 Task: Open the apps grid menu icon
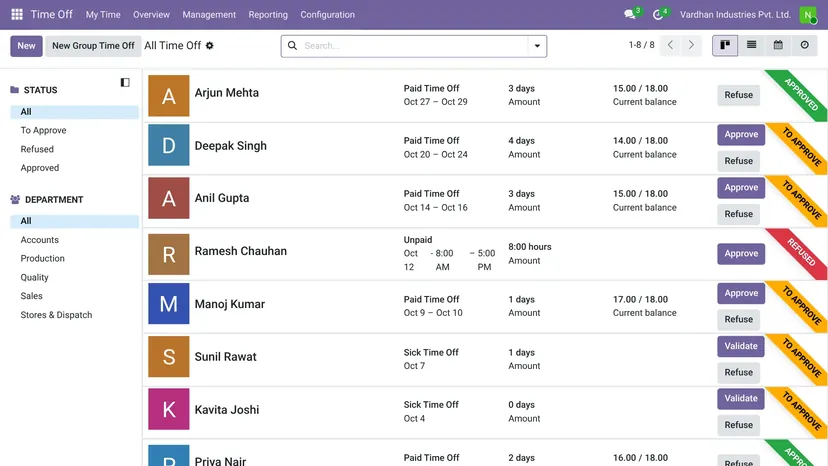[17, 14]
